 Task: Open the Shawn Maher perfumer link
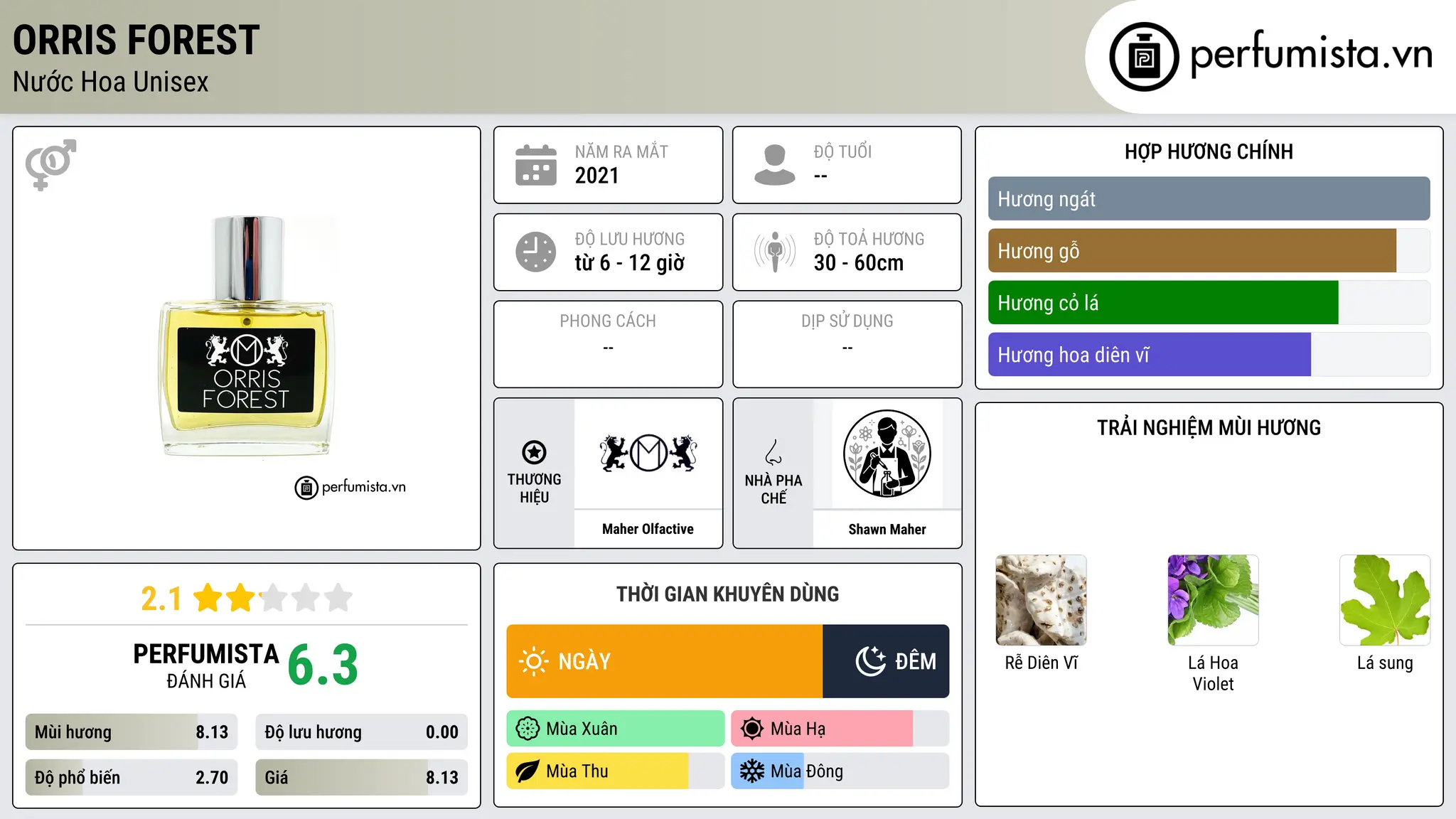pyautogui.click(x=887, y=529)
